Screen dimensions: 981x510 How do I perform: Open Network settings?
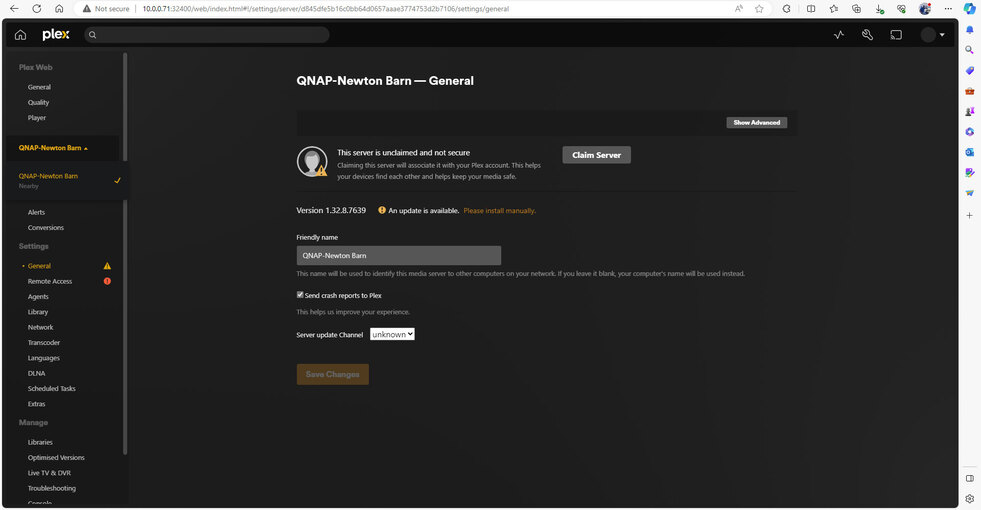41,327
